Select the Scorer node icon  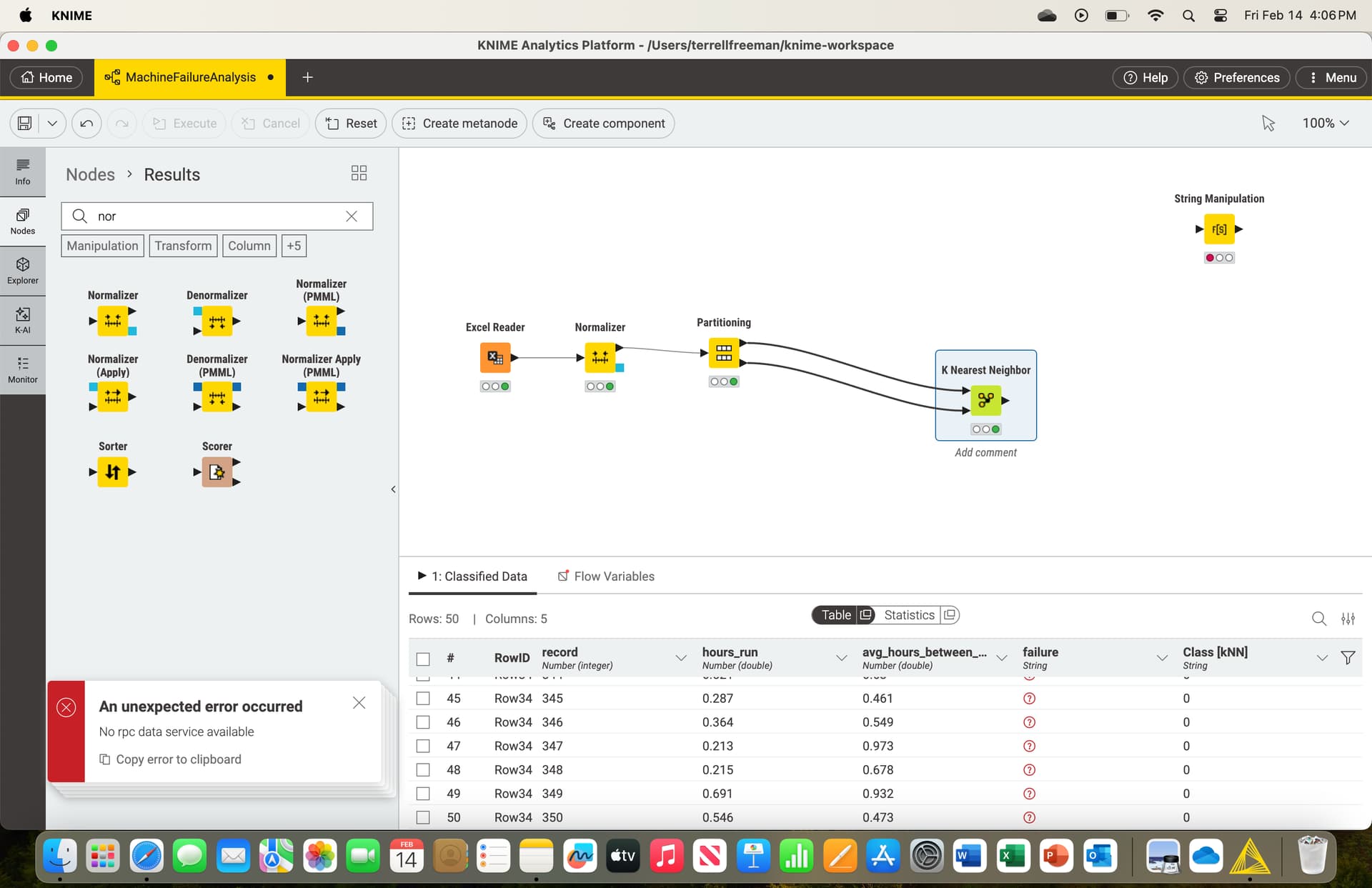(217, 472)
